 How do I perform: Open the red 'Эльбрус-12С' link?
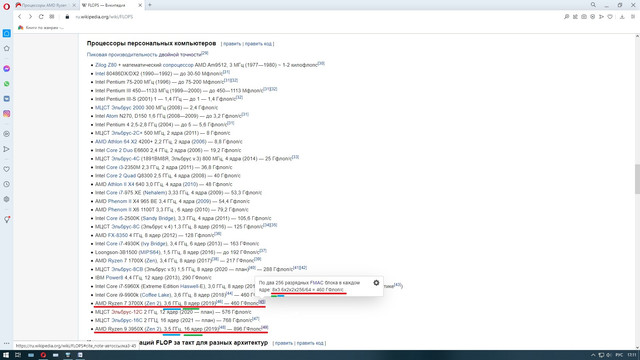[x=127, y=312]
